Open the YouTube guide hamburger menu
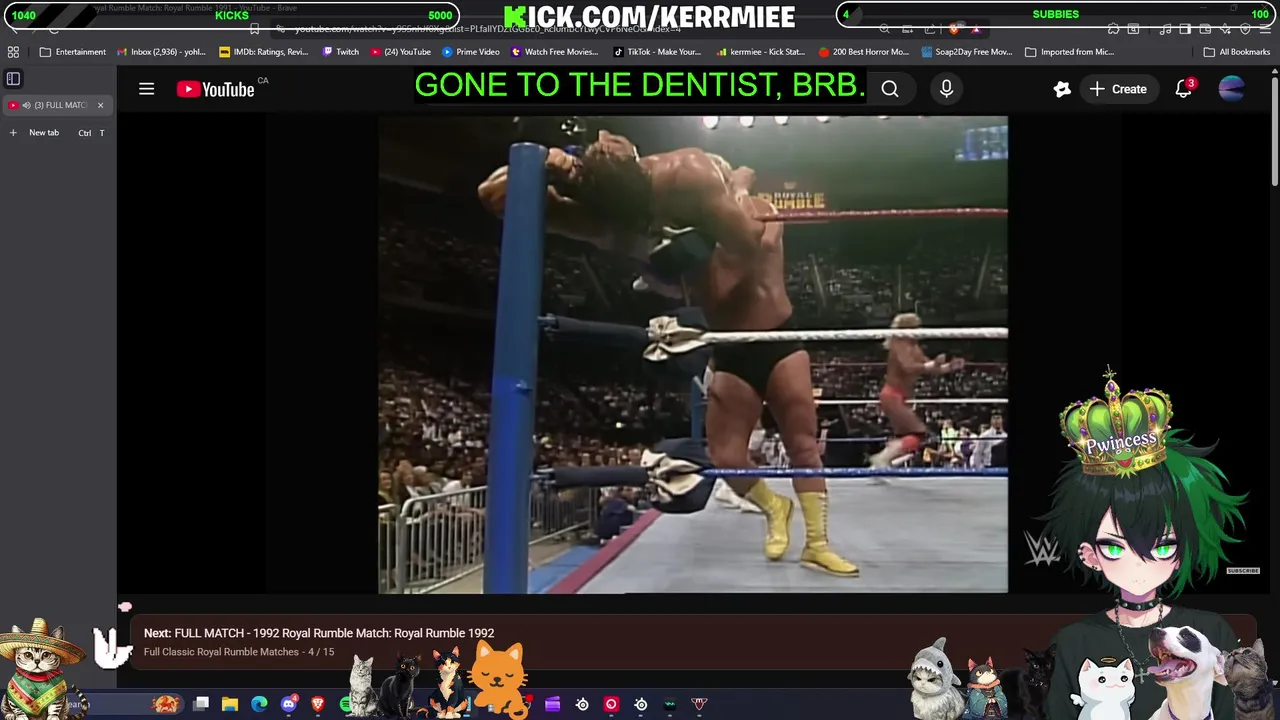Viewport: 1280px width, 720px height. click(146, 89)
